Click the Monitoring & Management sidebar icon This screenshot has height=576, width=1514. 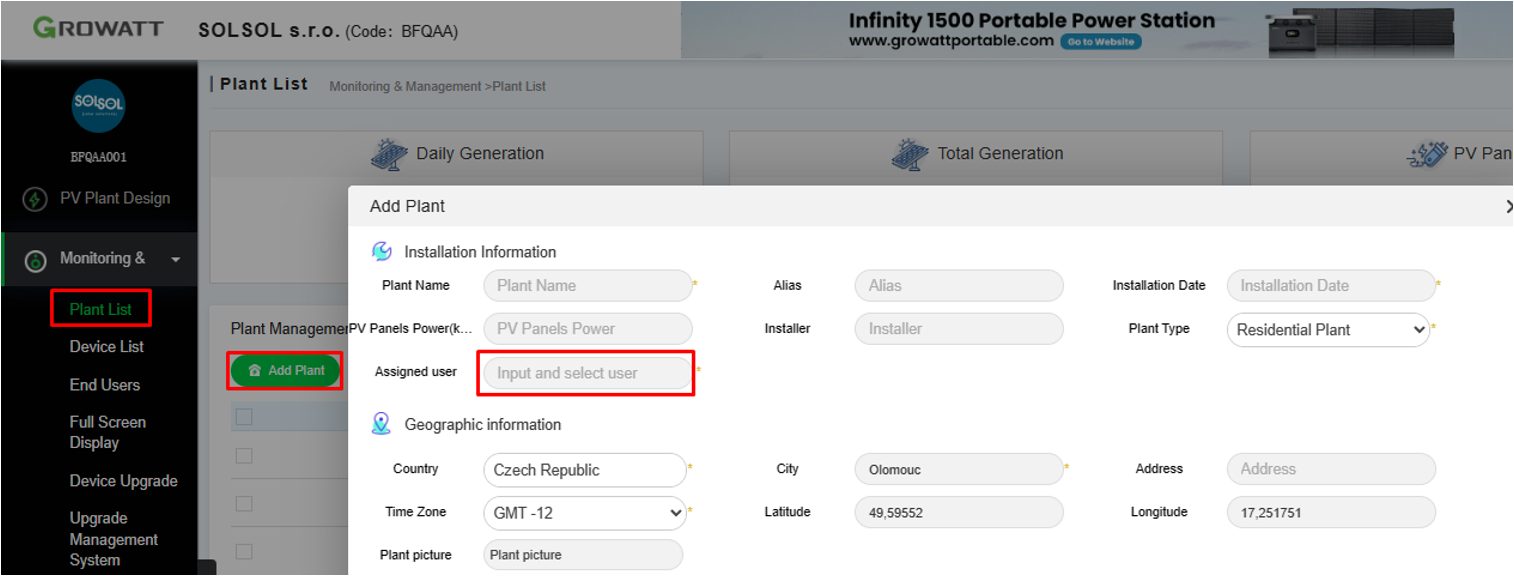pyautogui.click(x=35, y=261)
